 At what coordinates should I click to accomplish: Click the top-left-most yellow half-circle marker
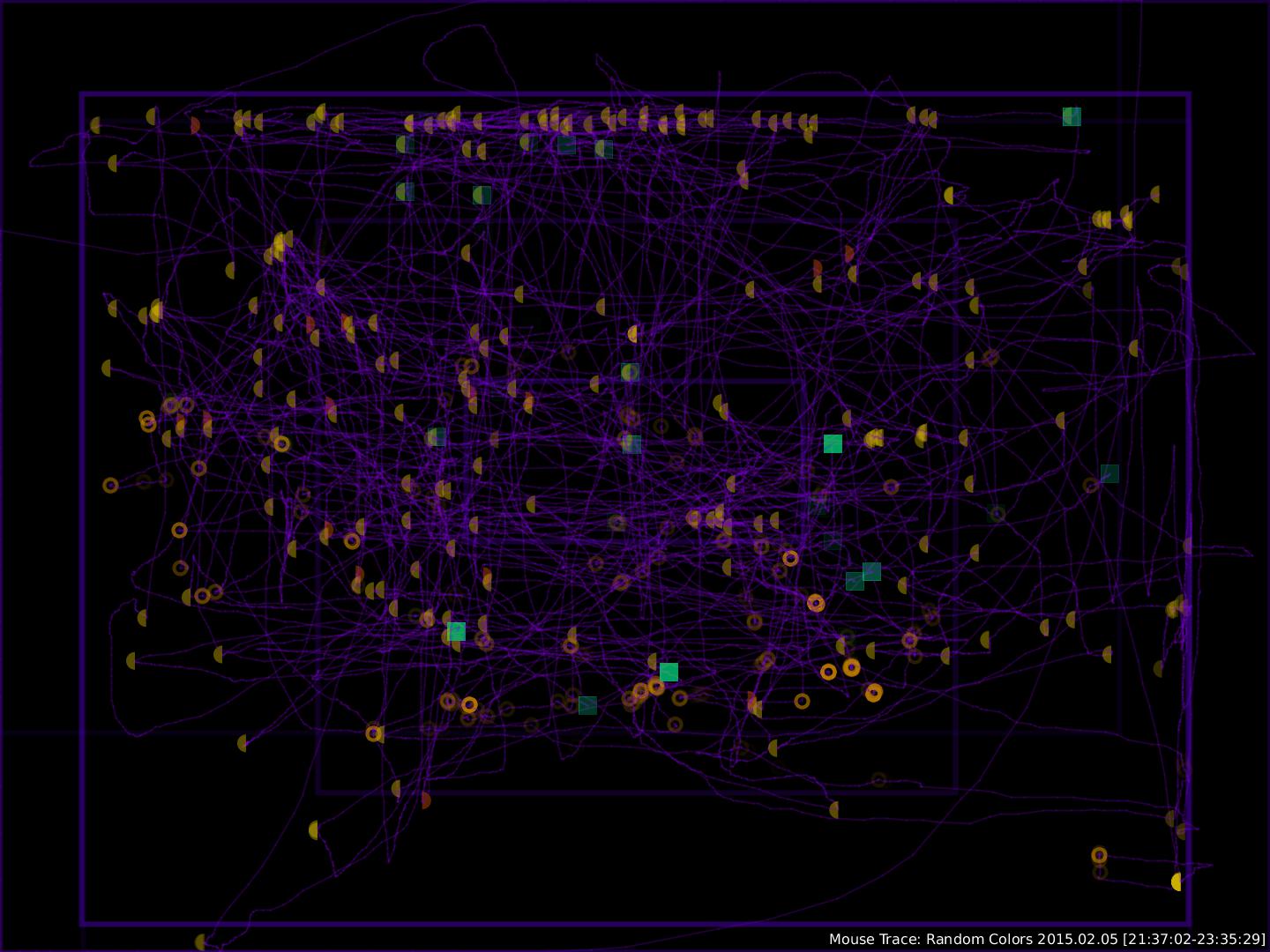click(x=95, y=125)
